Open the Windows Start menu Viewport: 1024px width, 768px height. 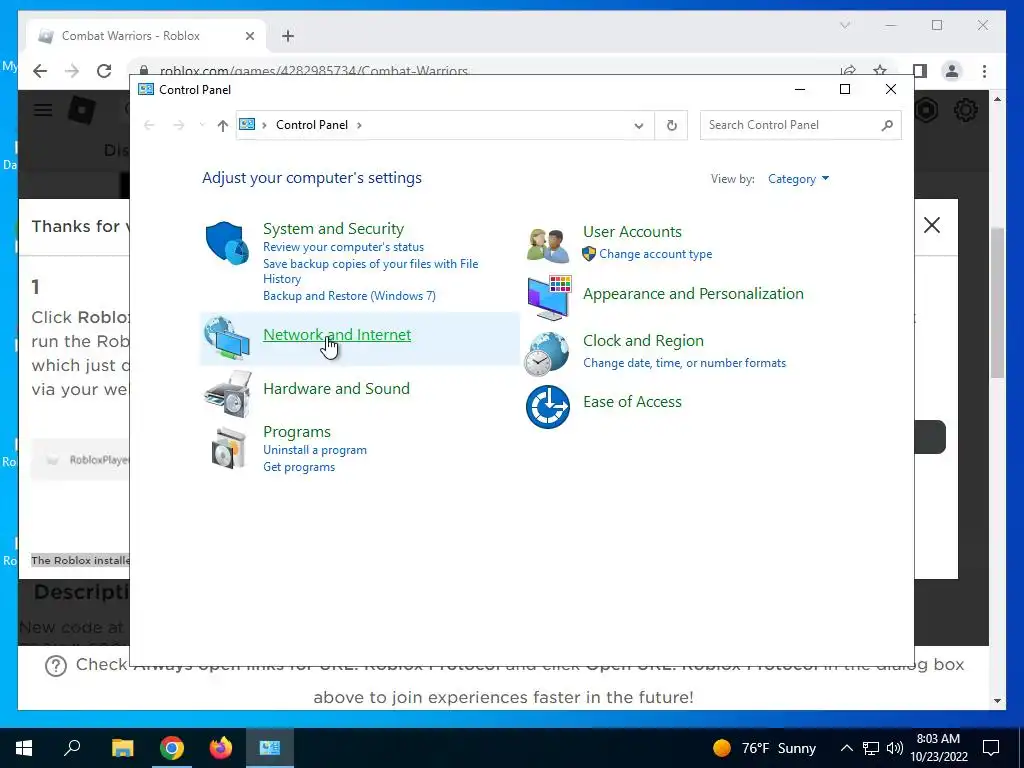coord(24,748)
